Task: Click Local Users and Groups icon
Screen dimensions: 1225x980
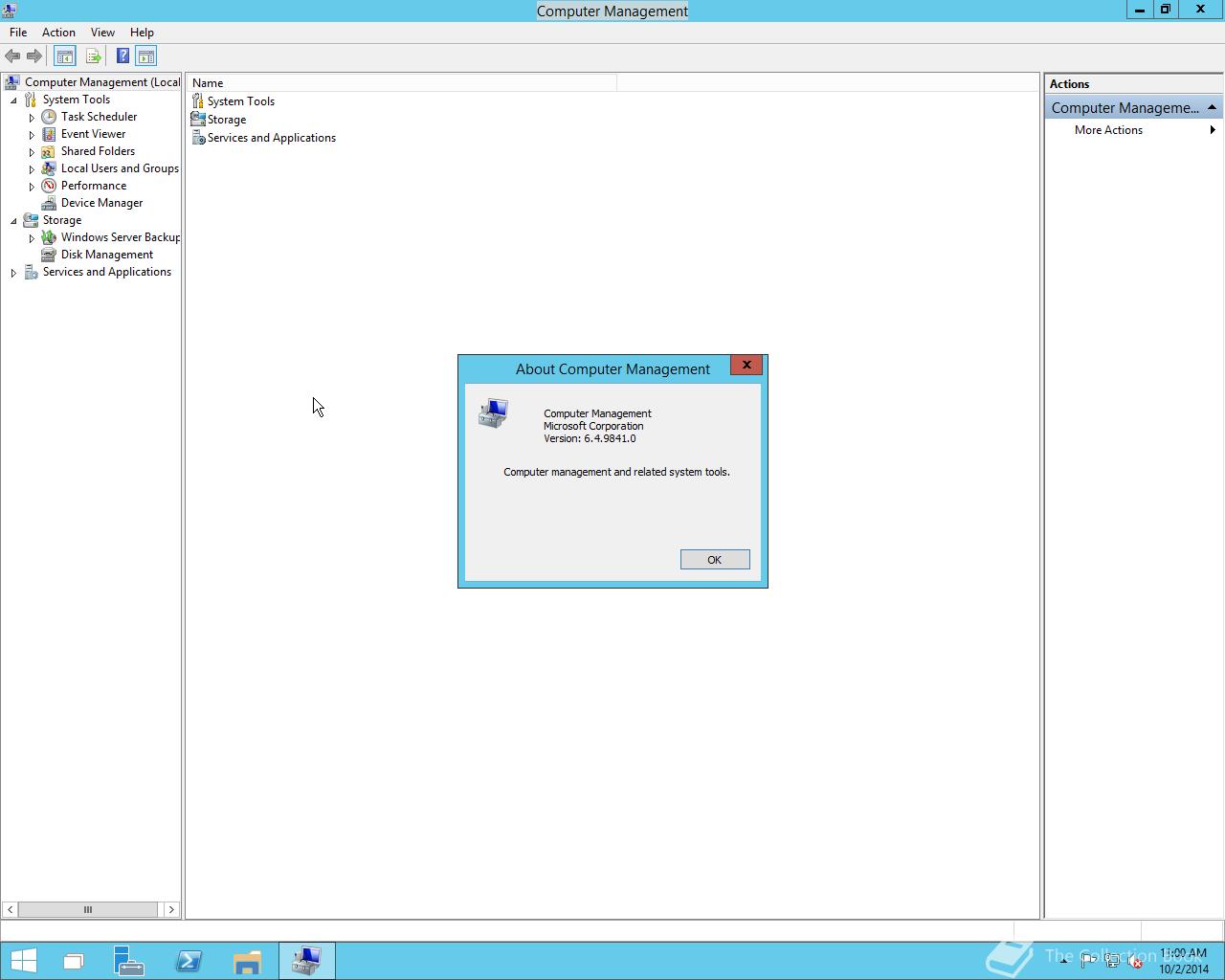Action: tap(49, 168)
